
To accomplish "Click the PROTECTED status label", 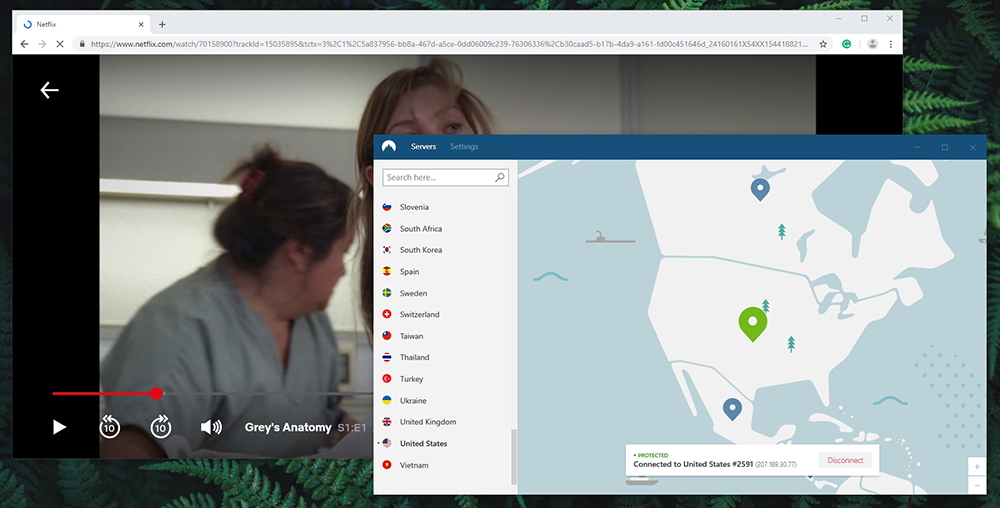I will (x=651, y=455).
